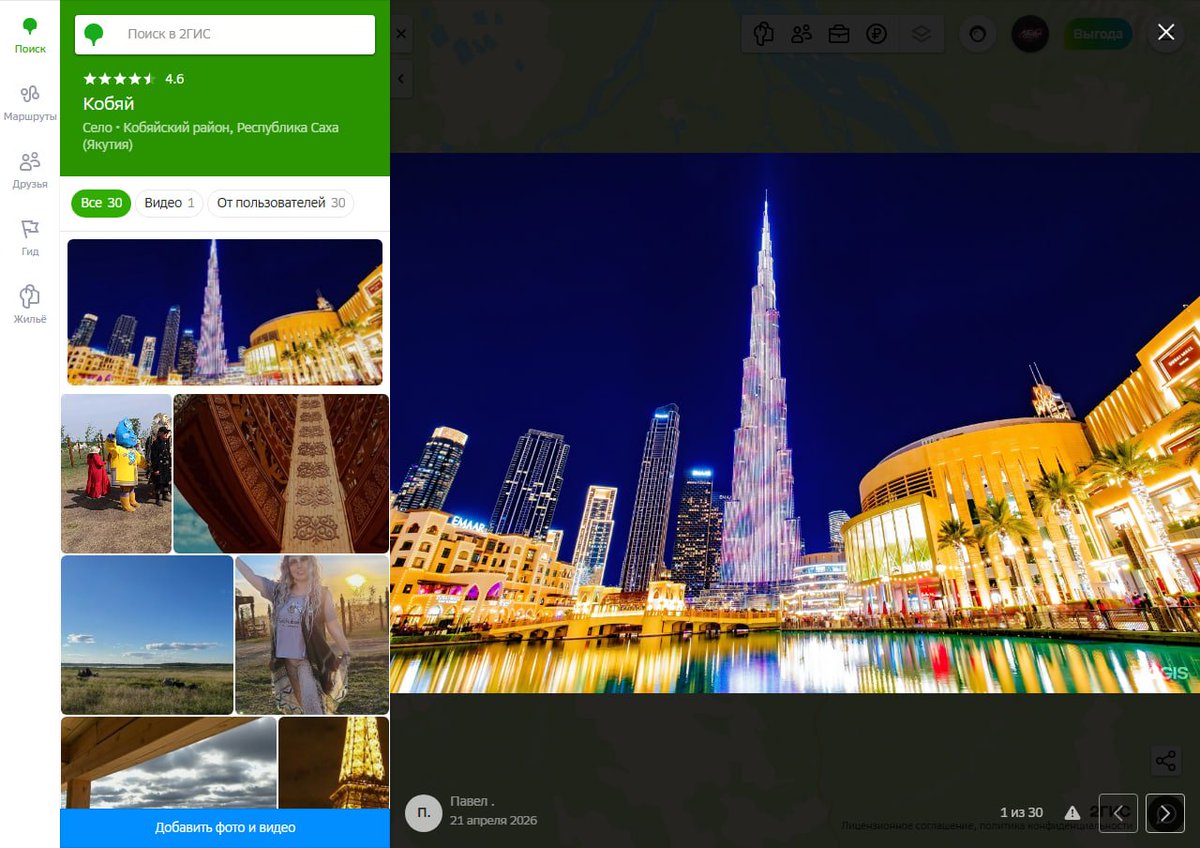Screen dimensions: 1200x848
Task: Close the photo viewer with the X
Action: (x=1166, y=32)
